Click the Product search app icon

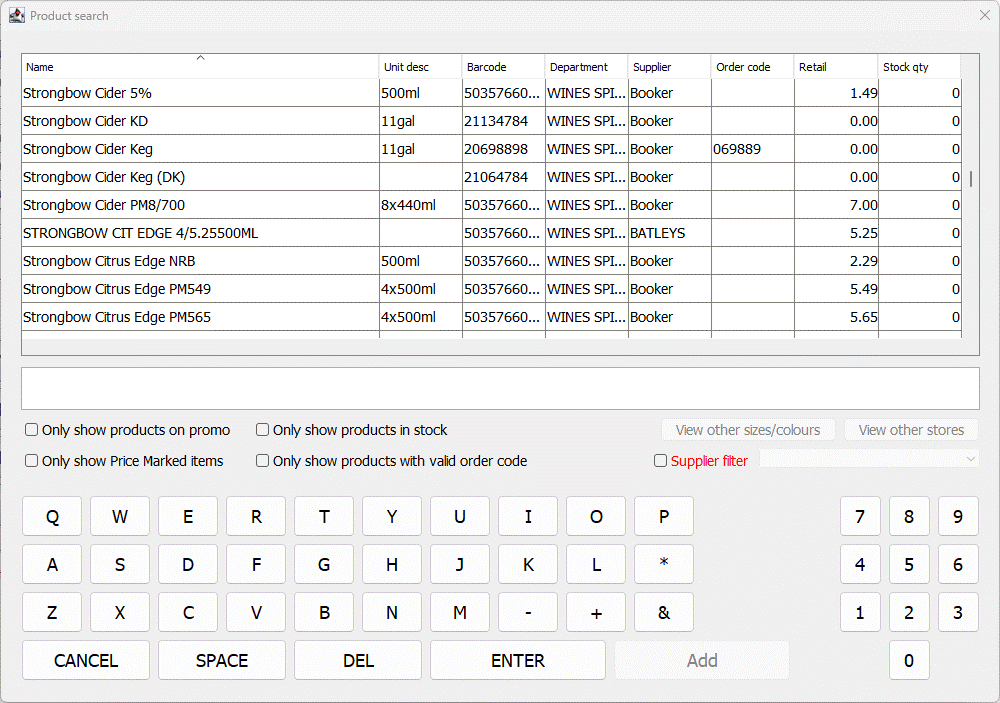click(17, 15)
